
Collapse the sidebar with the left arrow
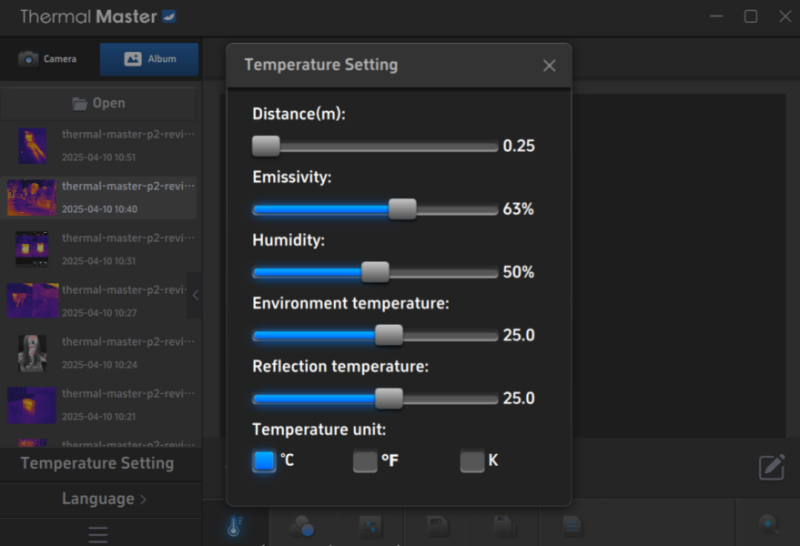tap(195, 295)
